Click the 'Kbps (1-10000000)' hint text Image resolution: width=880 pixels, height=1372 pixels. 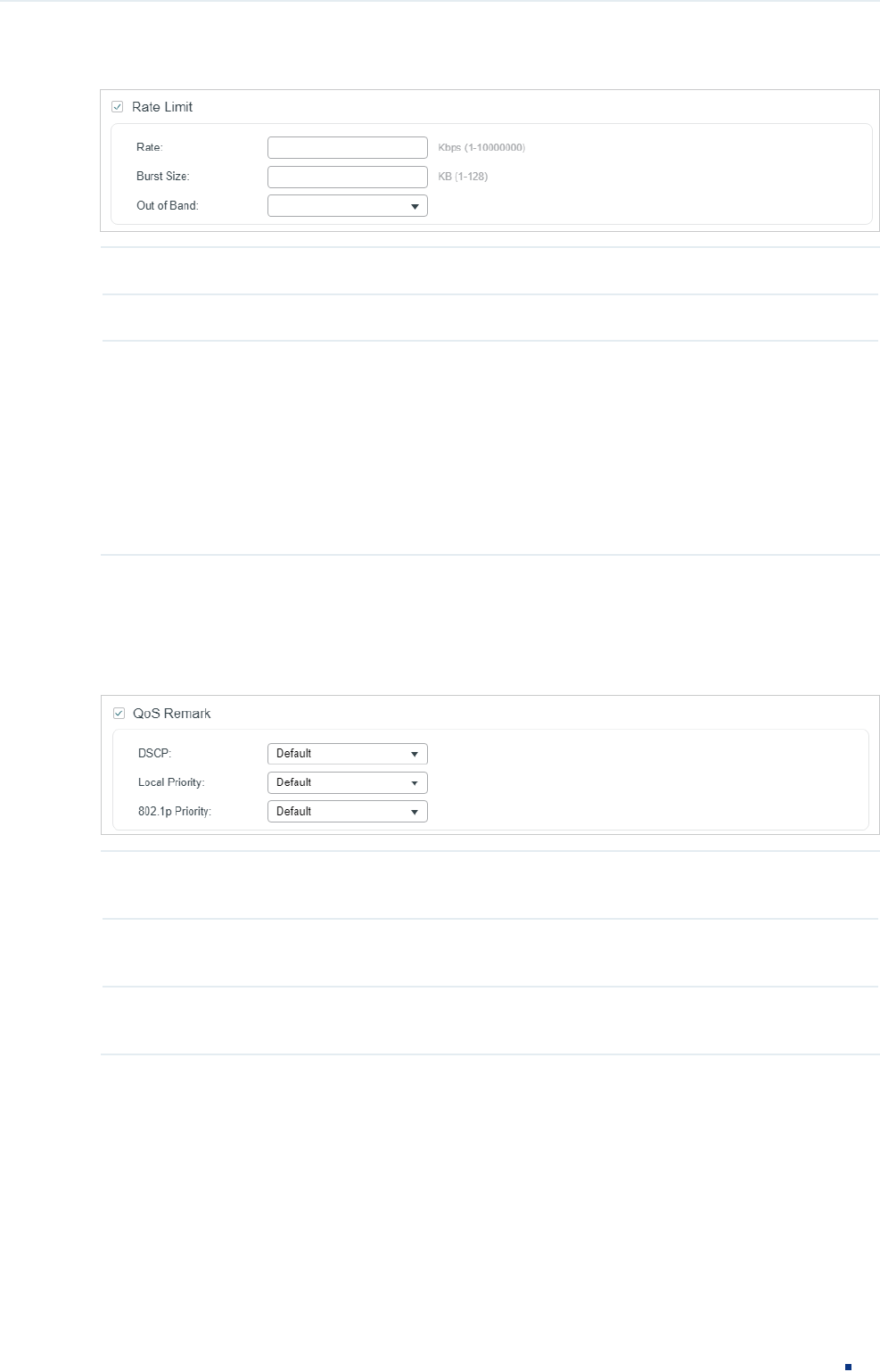(x=481, y=147)
